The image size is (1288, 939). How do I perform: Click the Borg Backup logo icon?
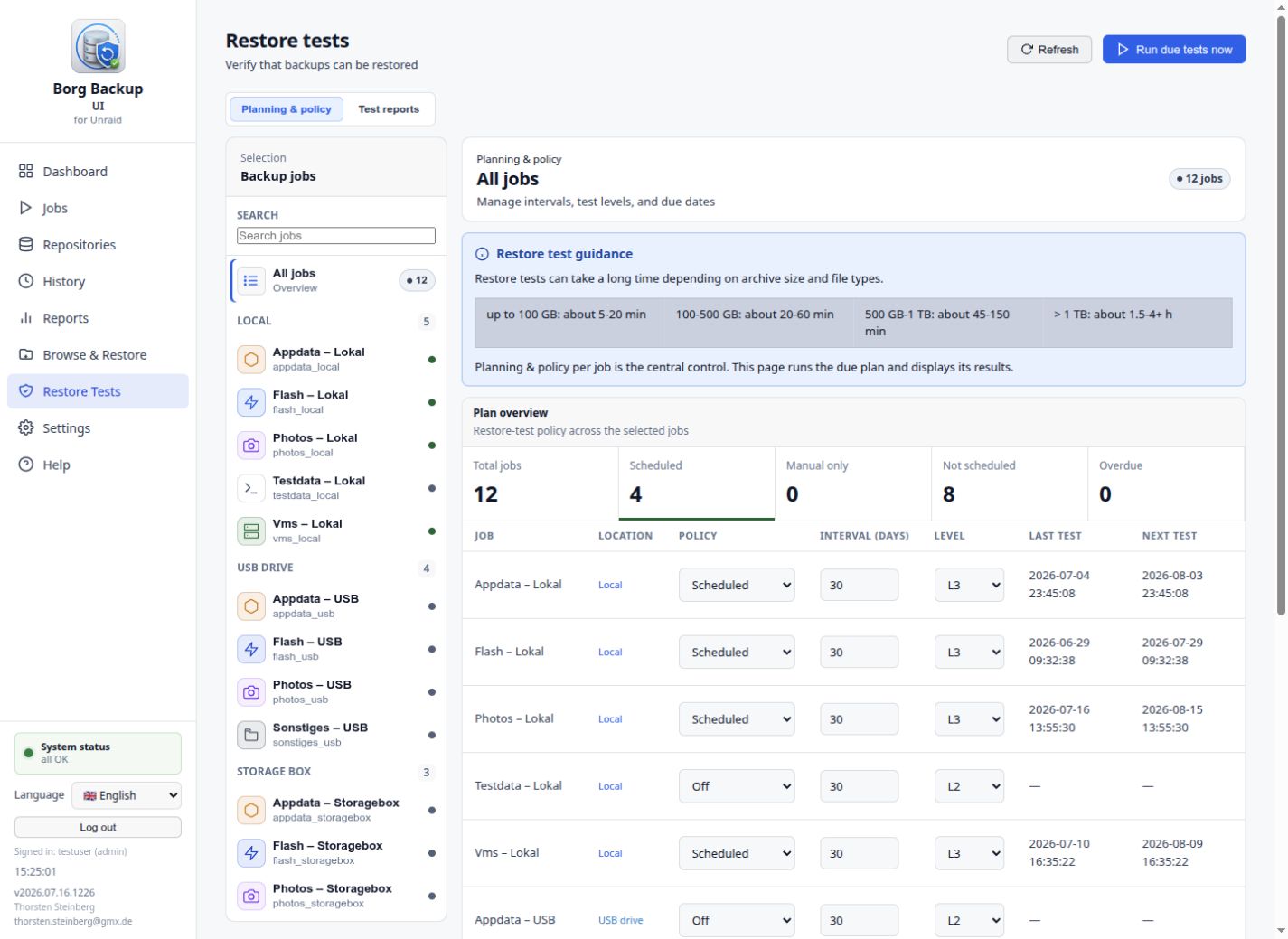click(x=98, y=46)
